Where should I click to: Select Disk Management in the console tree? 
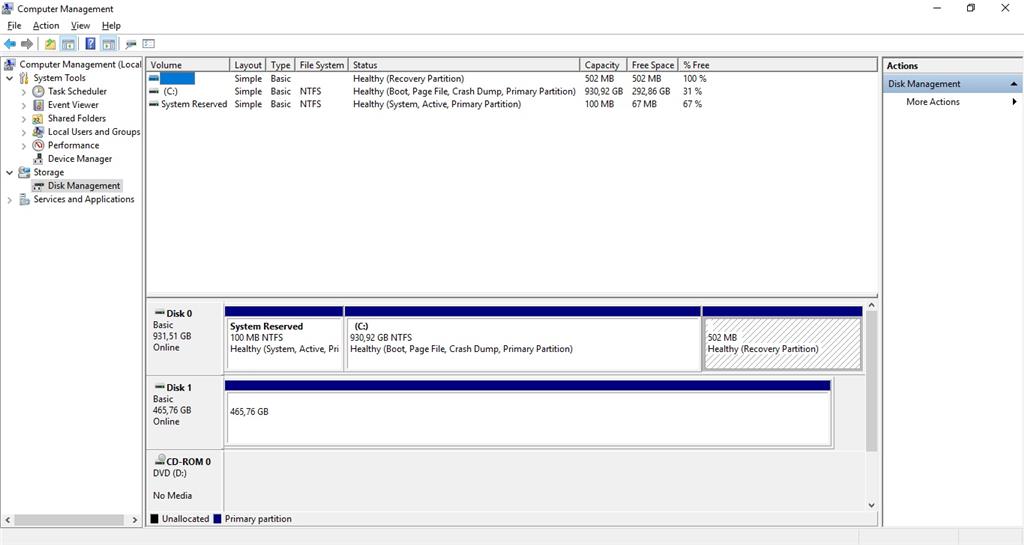[84, 186]
